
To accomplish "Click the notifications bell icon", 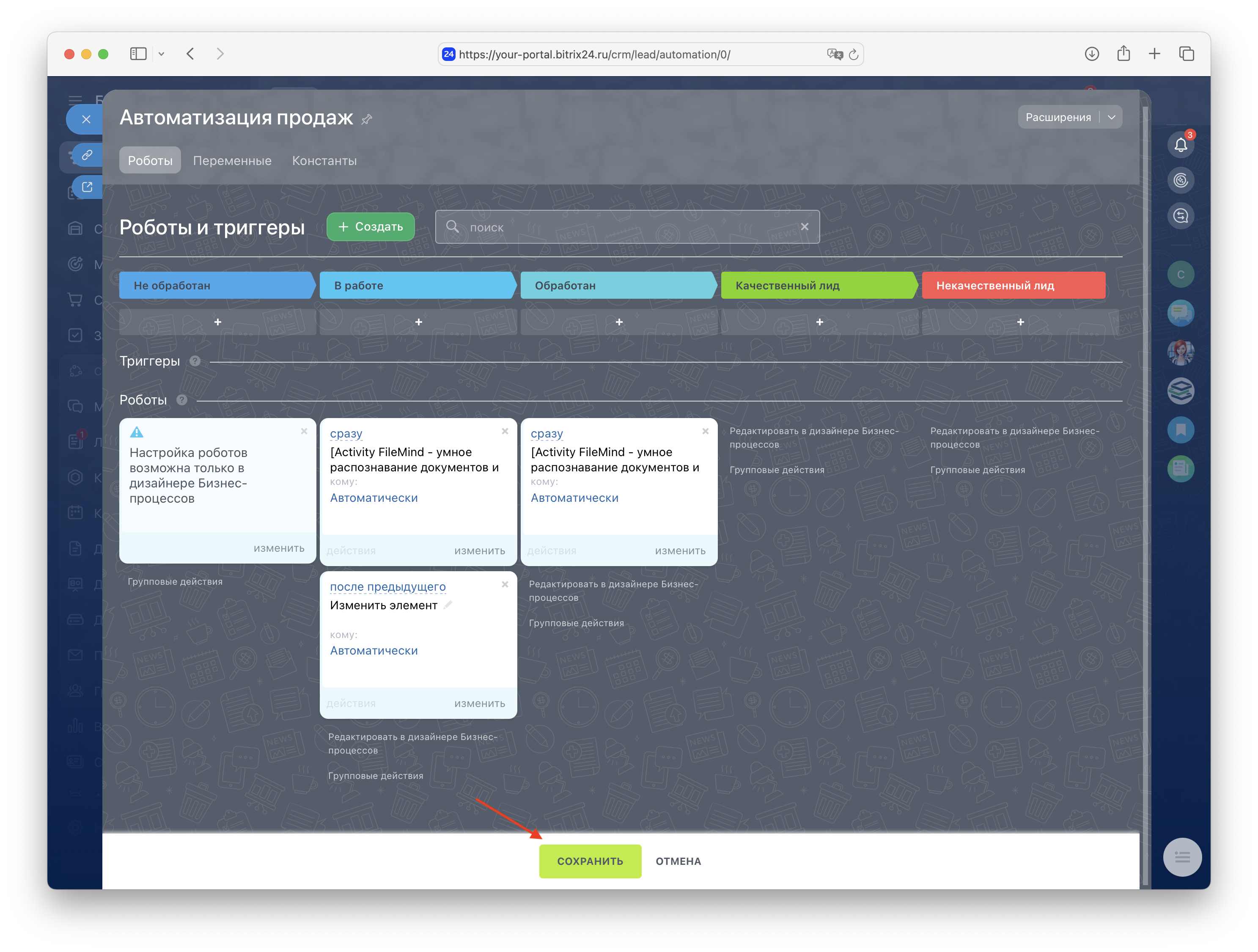I will coord(1180,145).
